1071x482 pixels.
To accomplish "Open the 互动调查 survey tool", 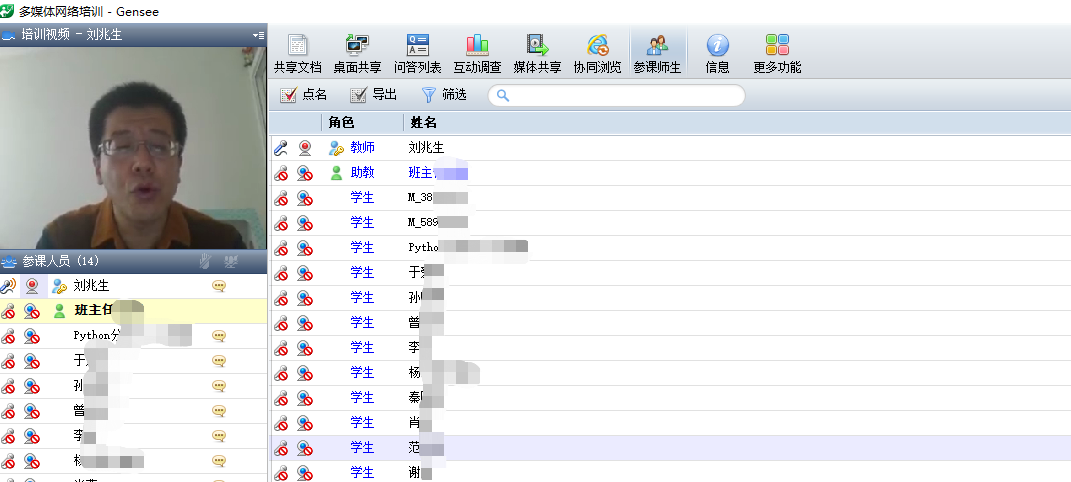I will [477, 53].
